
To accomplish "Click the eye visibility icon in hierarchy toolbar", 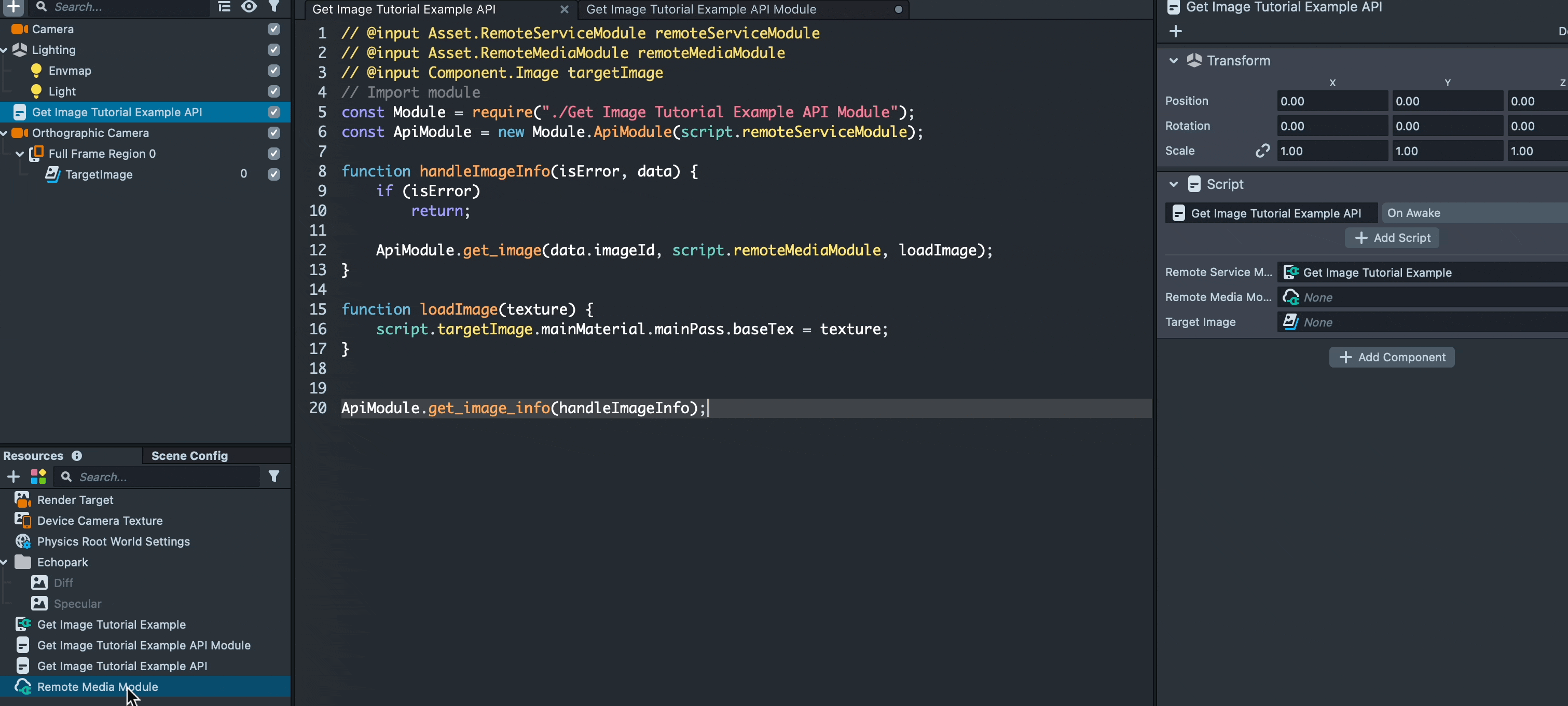I will (249, 6).
